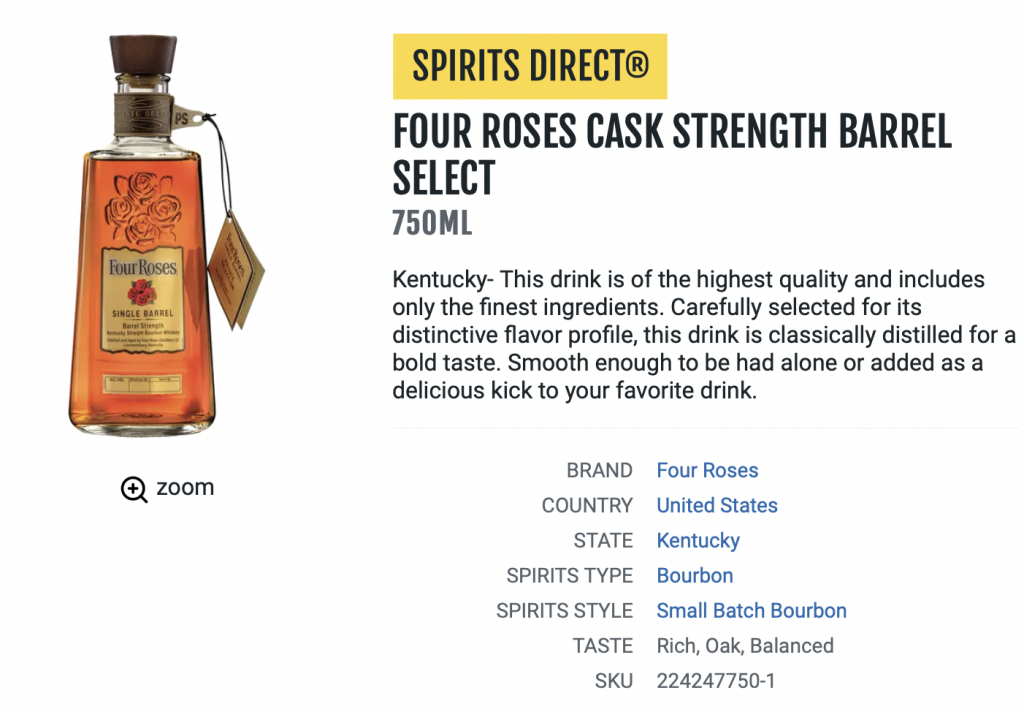This screenshot has width=1024, height=712.
Task: Click the 750ML size text
Action: [x=432, y=223]
